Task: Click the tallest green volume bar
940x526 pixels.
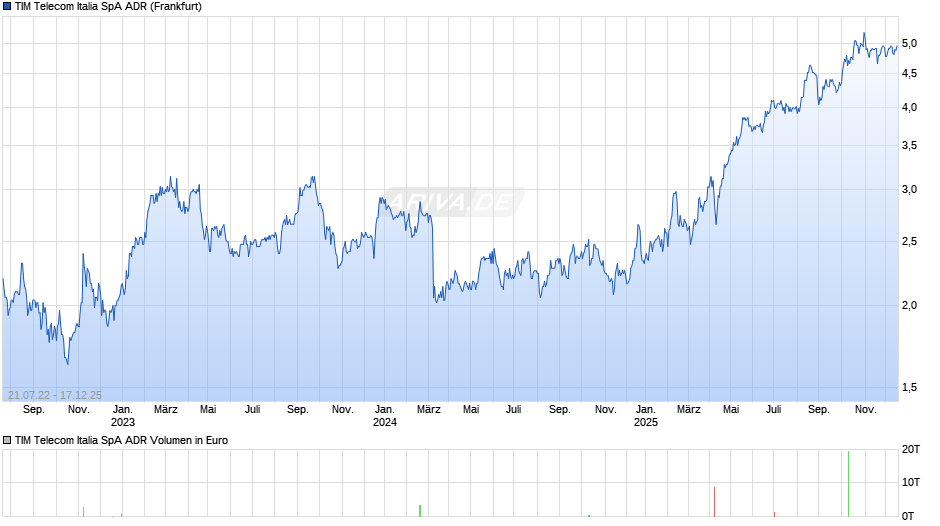Action: click(x=848, y=483)
